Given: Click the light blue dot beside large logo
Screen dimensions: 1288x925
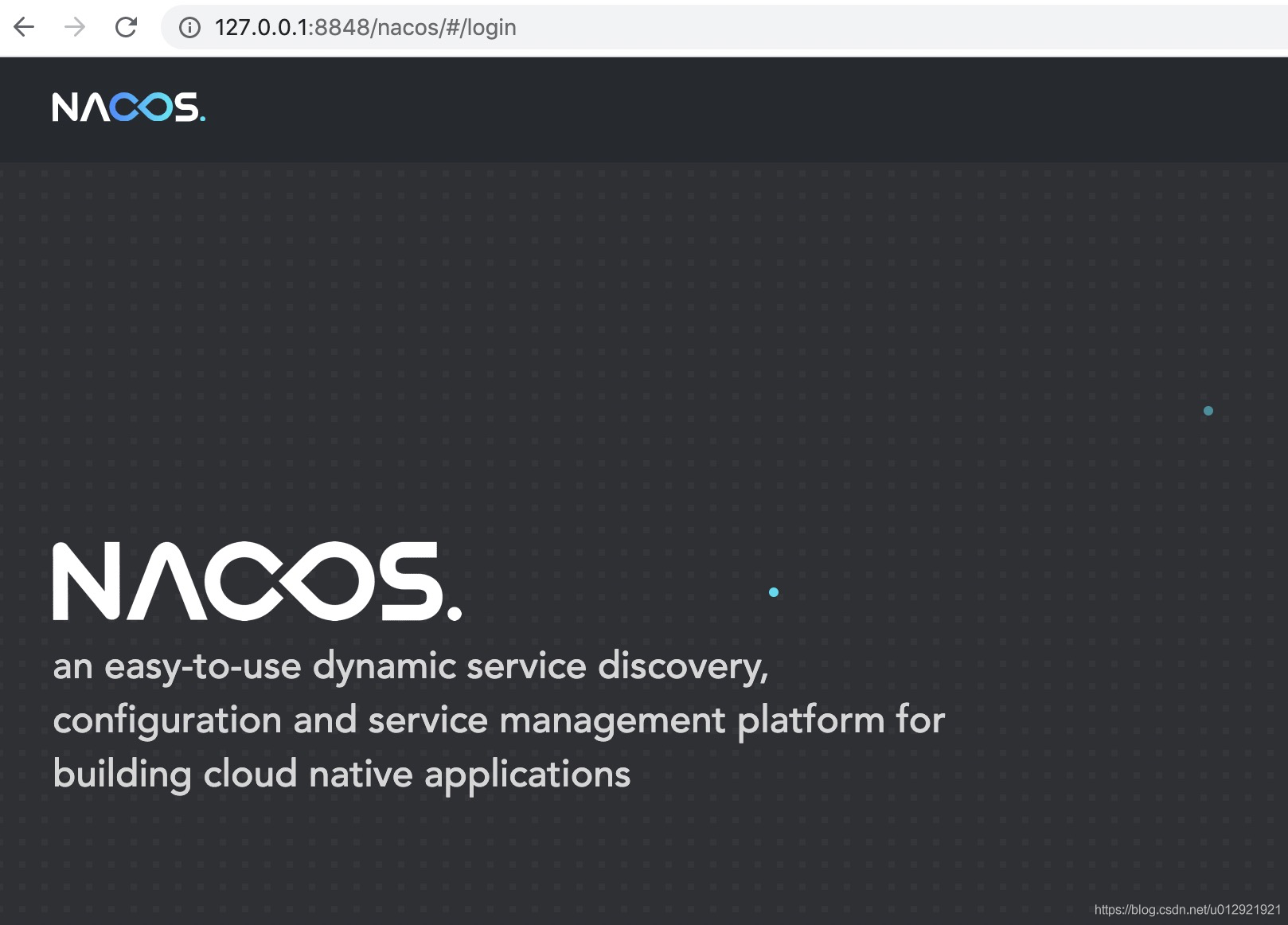Looking at the screenshot, I should [x=774, y=592].
